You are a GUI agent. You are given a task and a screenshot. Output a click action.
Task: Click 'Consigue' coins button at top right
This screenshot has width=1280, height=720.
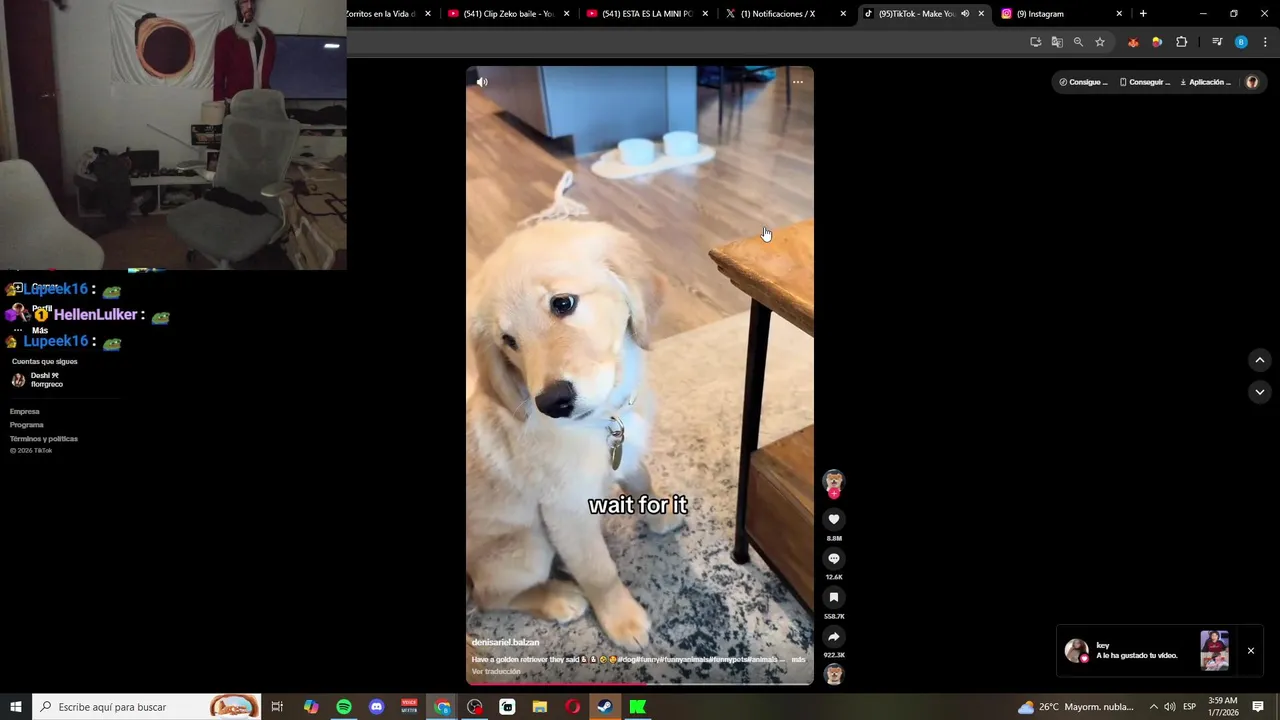pos(1083,82)
